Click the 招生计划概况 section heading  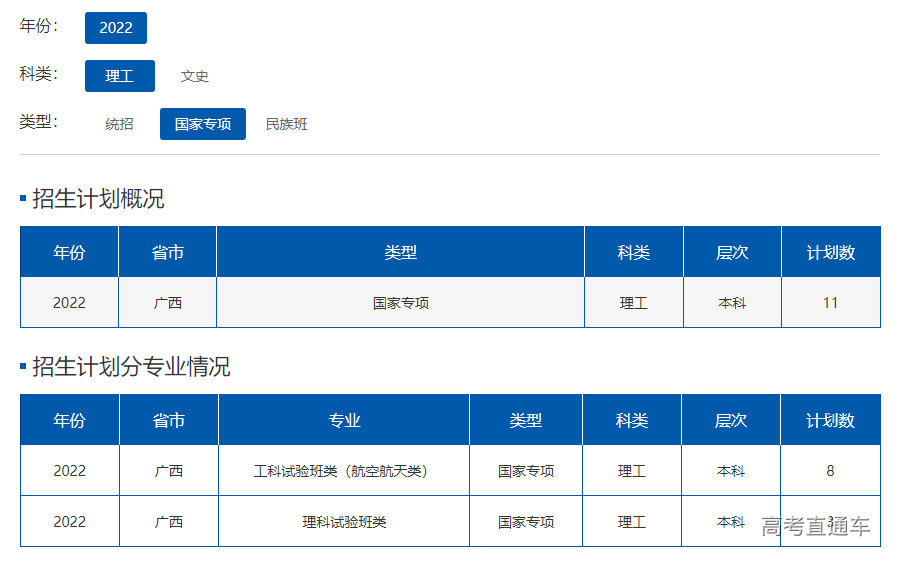tap(98, 199)
